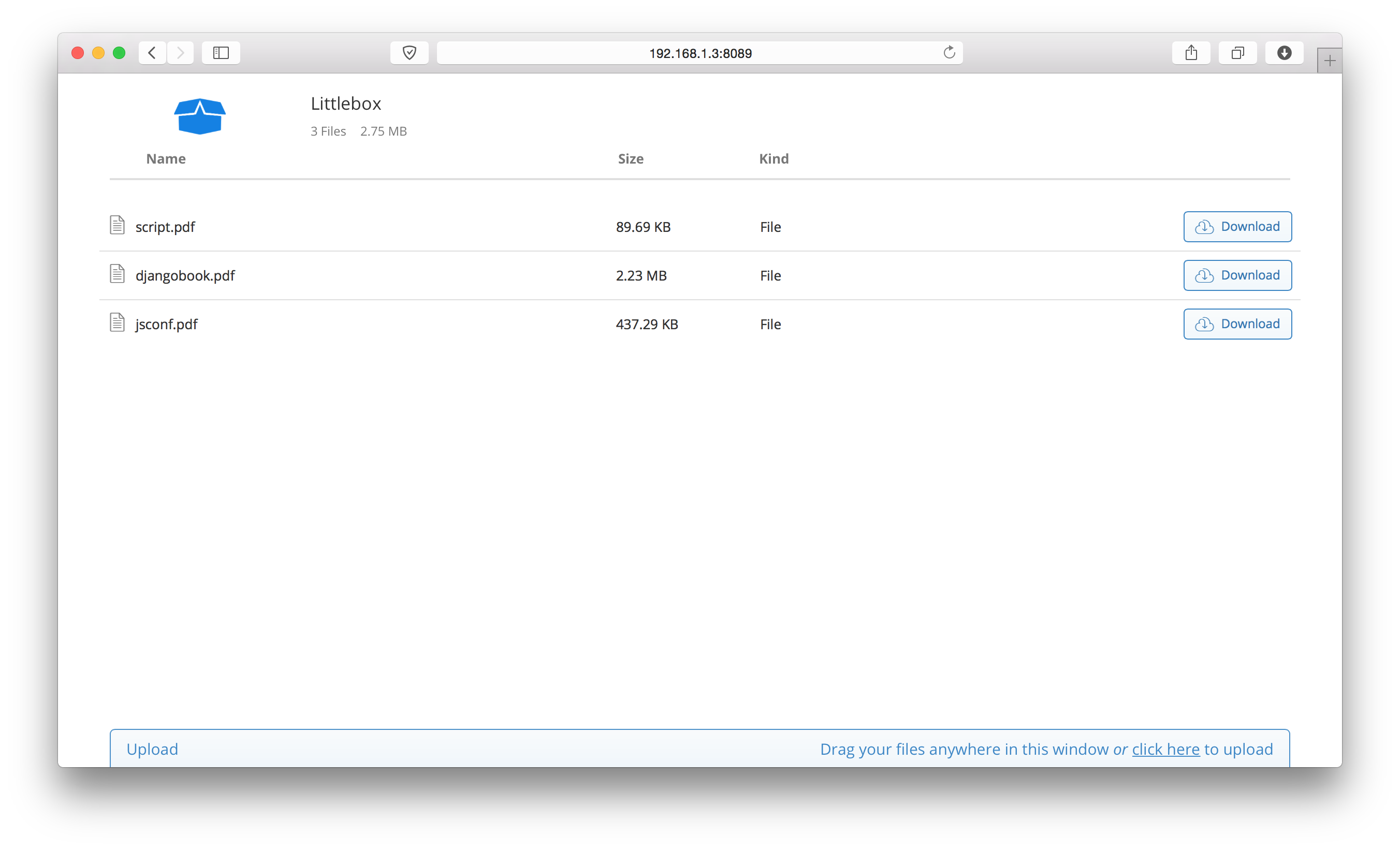
Task: Toggle the Safari sidebar
Action: pos(221,53)
